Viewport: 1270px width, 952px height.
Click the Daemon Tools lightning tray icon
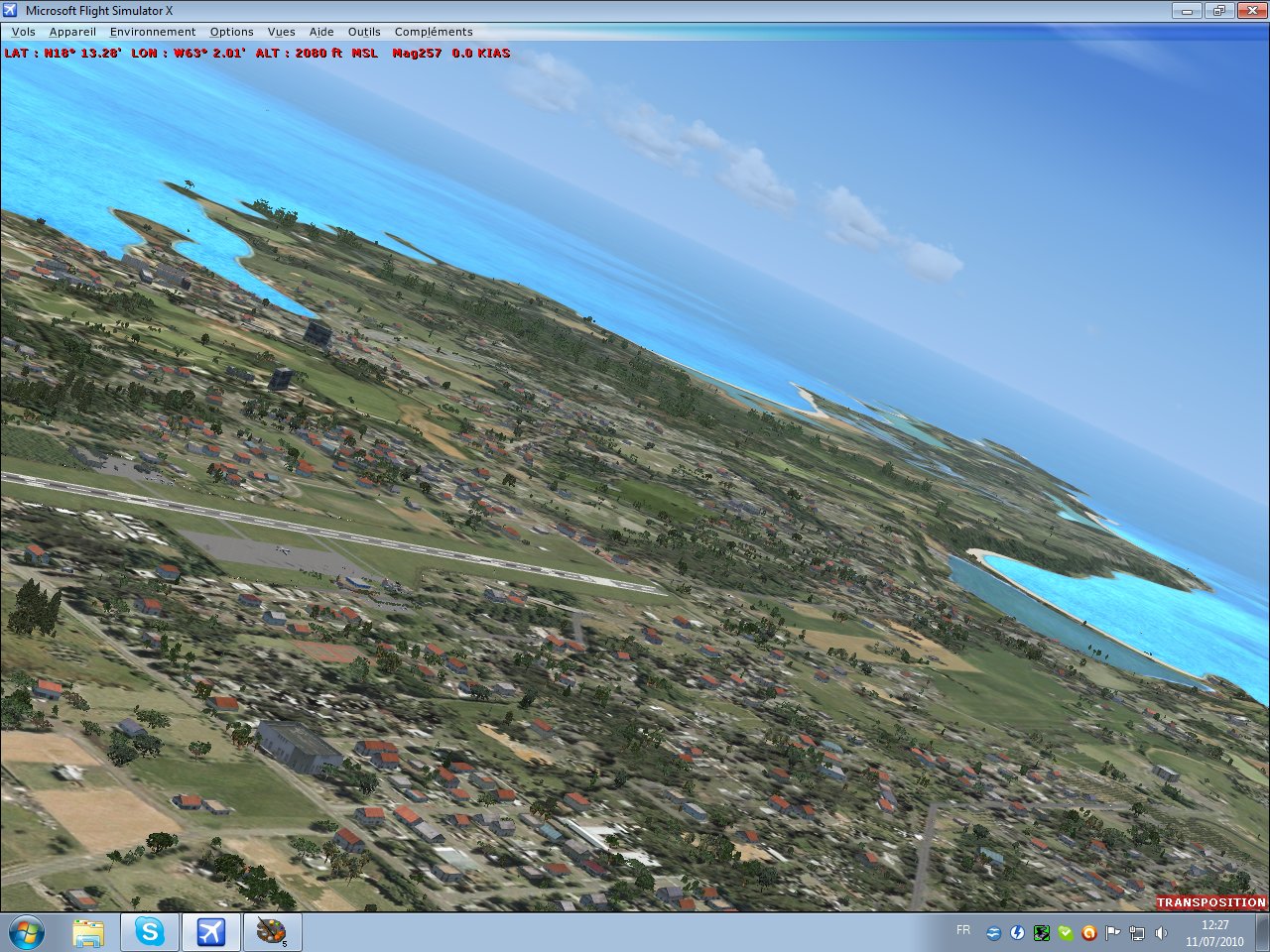1017,933
